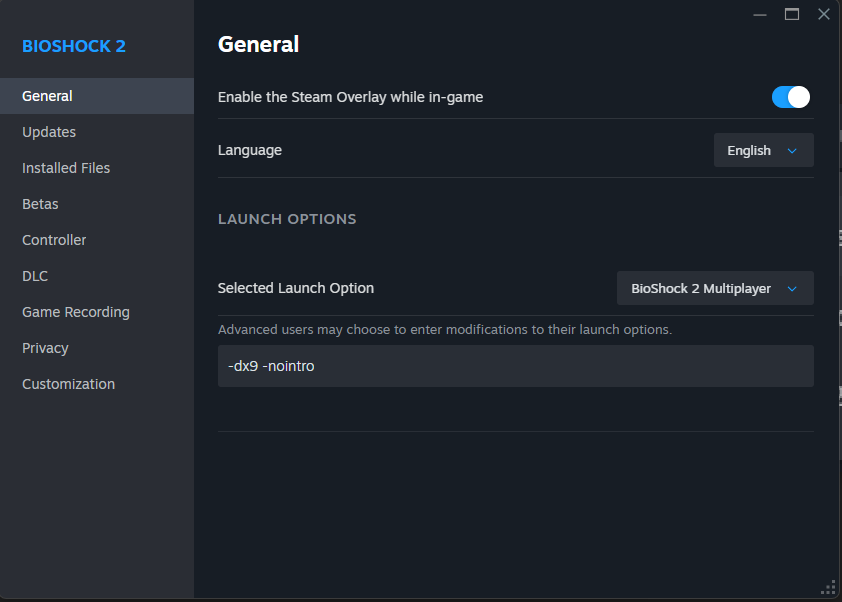
Task: Go to the Installed Files section
Action: click(66, 168)
